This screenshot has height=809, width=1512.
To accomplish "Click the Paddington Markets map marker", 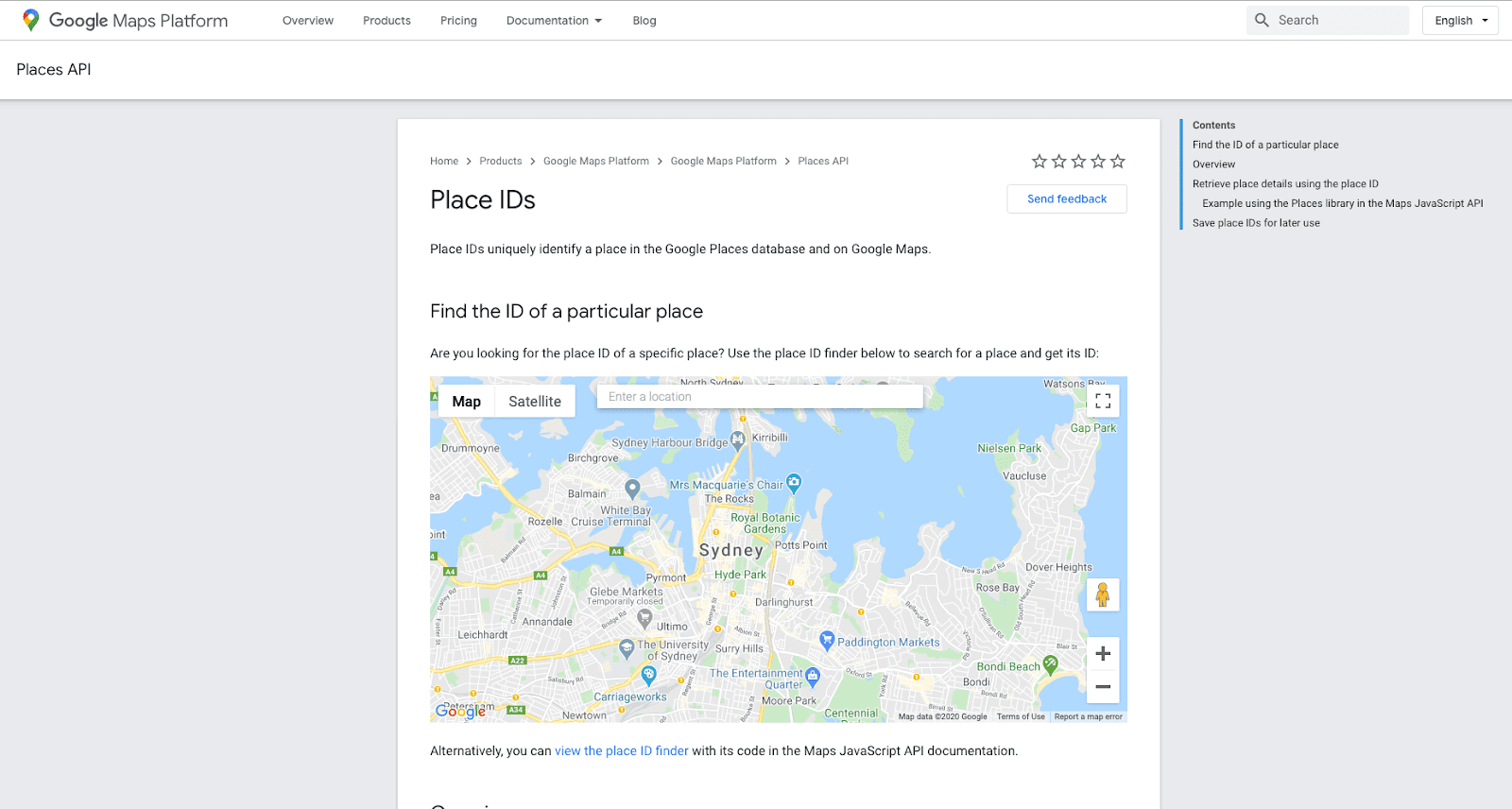I will point(827,639).
